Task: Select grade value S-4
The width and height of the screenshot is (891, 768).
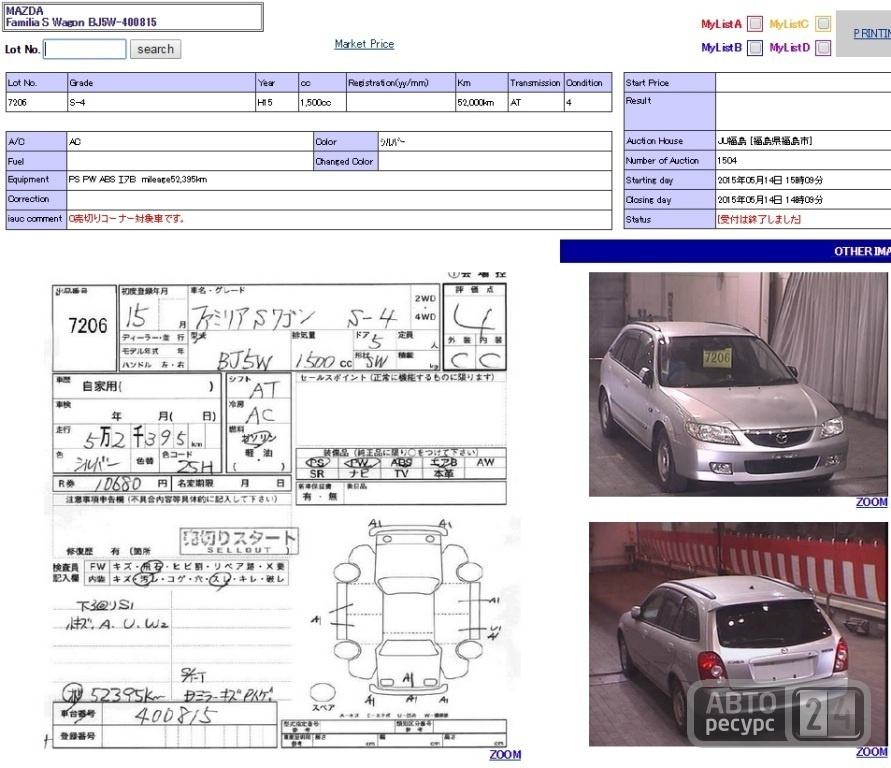Action: (x=77, y=102)
